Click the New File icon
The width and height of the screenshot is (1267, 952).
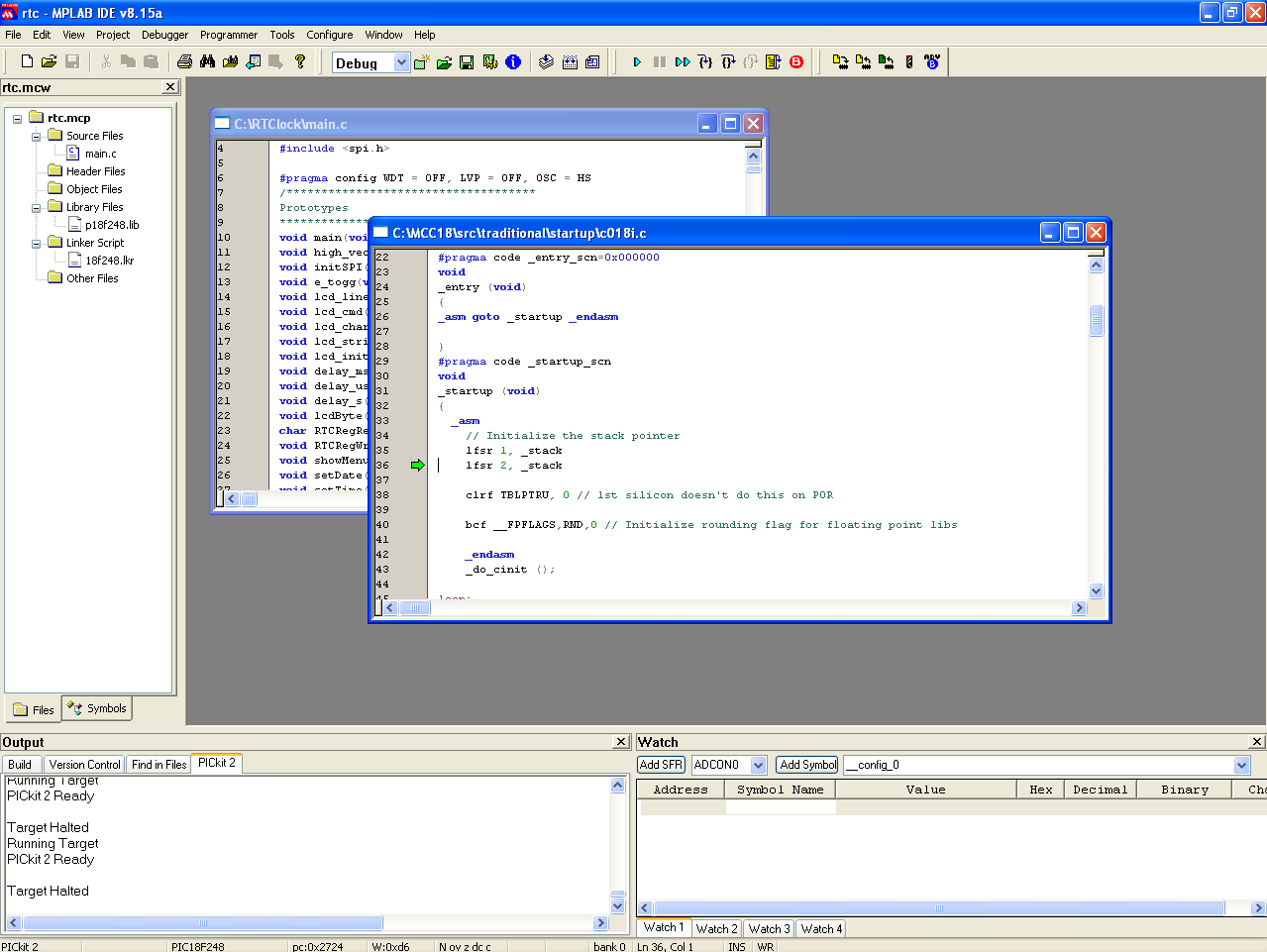(27, 61)
